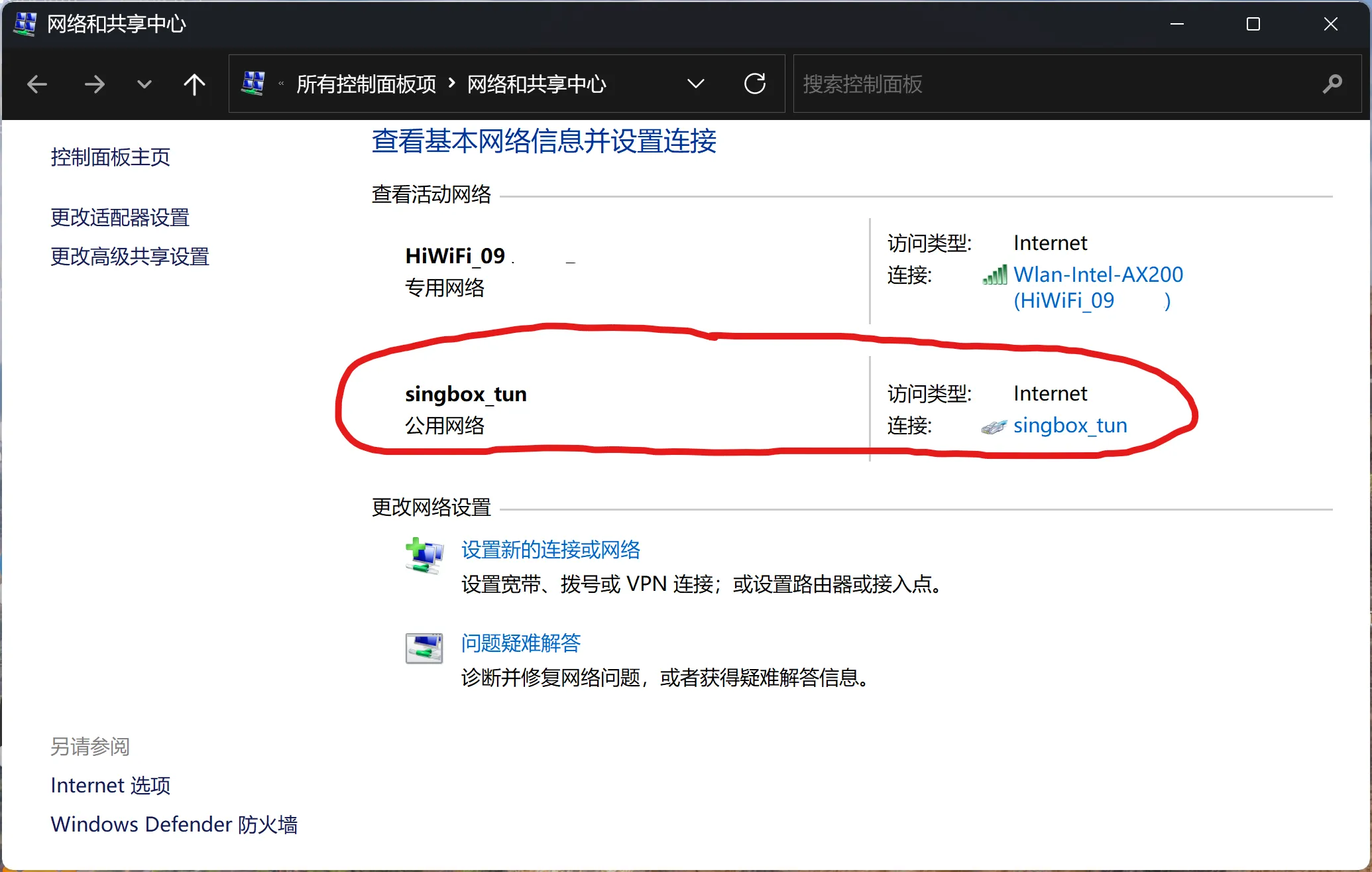Screen dimensions: 1372x872
Task: Click the troubleshooter icon
Action: [424, 648]
